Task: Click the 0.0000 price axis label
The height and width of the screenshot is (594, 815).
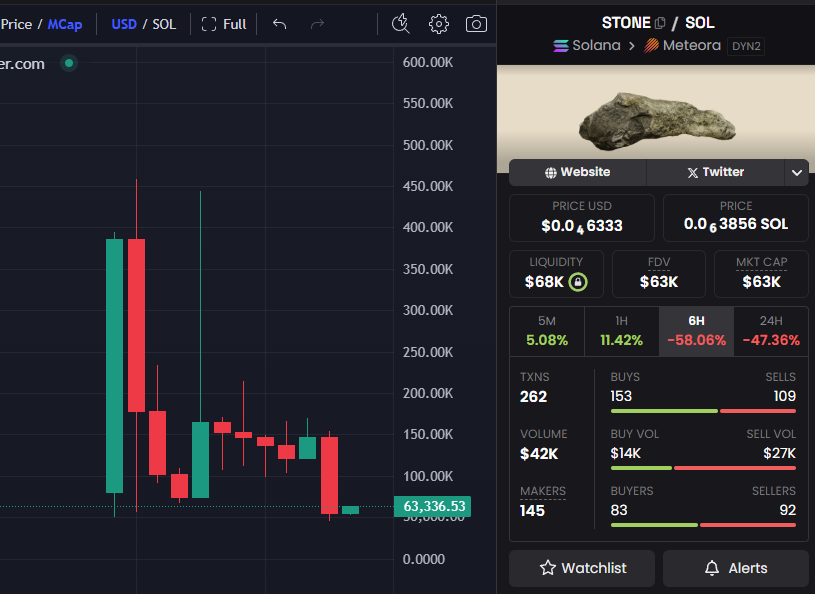Action: click(x=424, y=559)
